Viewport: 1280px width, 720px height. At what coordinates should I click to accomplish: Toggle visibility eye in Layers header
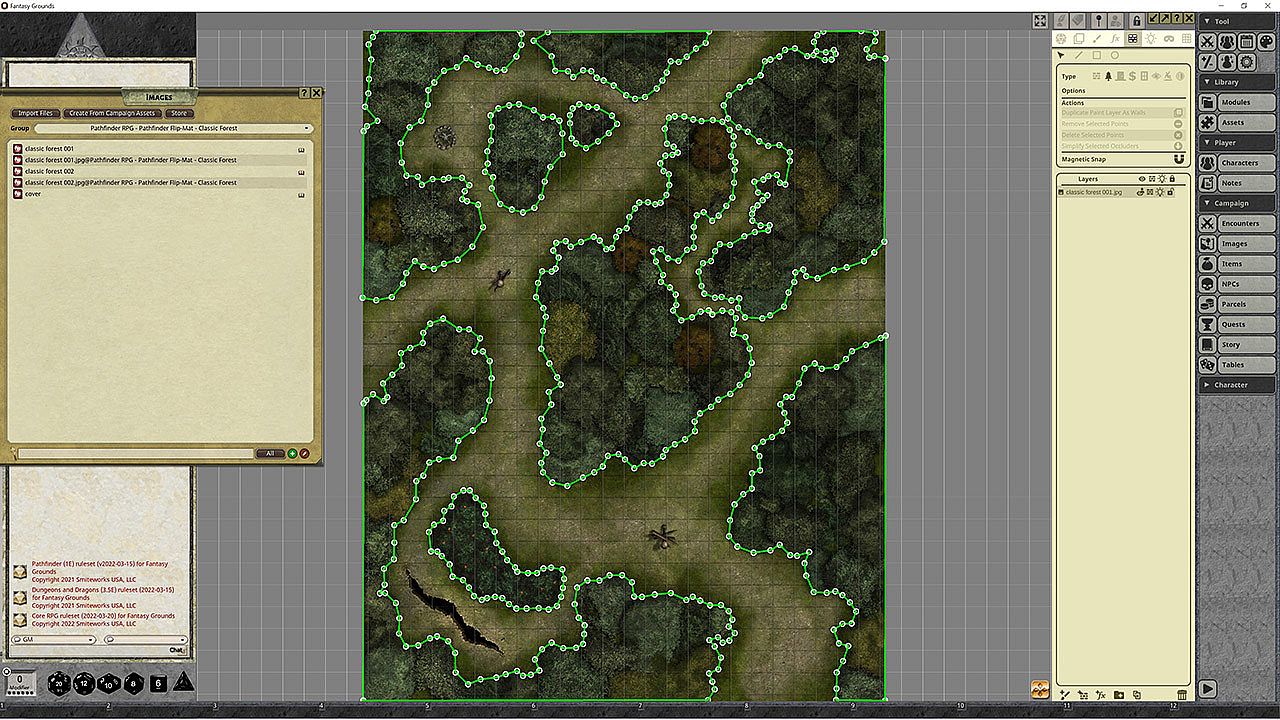click(x=1141, y=179)
